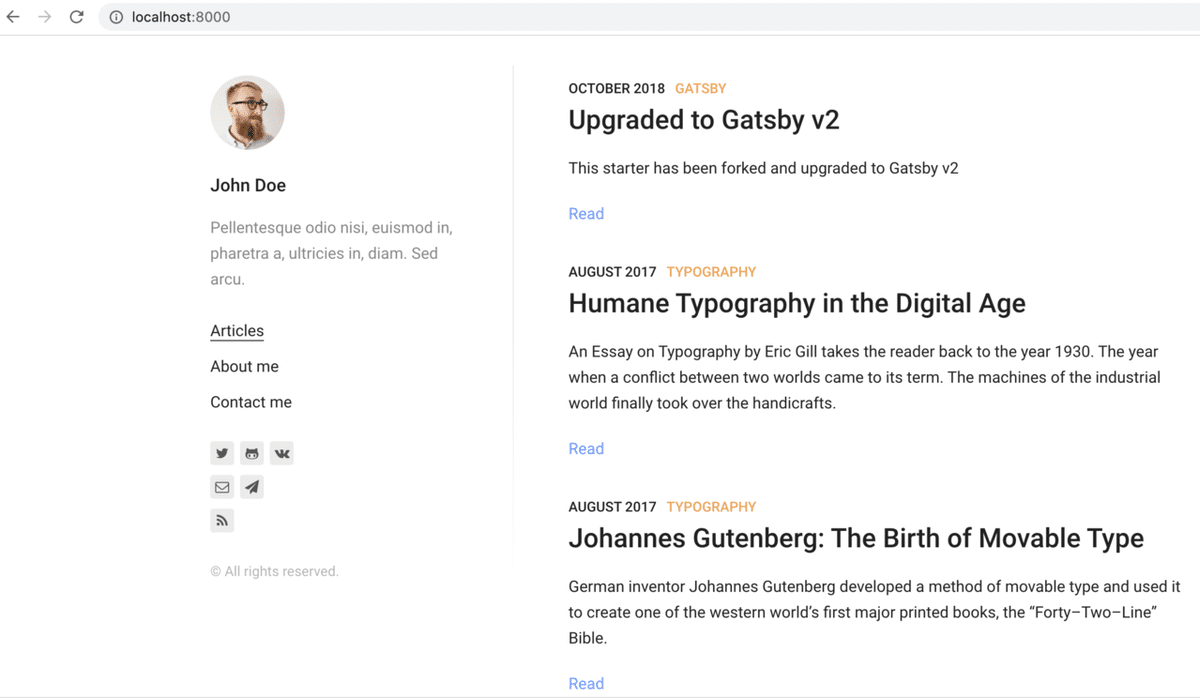
Task: Open the Twitter profile icon
Action: click(222, 453)
